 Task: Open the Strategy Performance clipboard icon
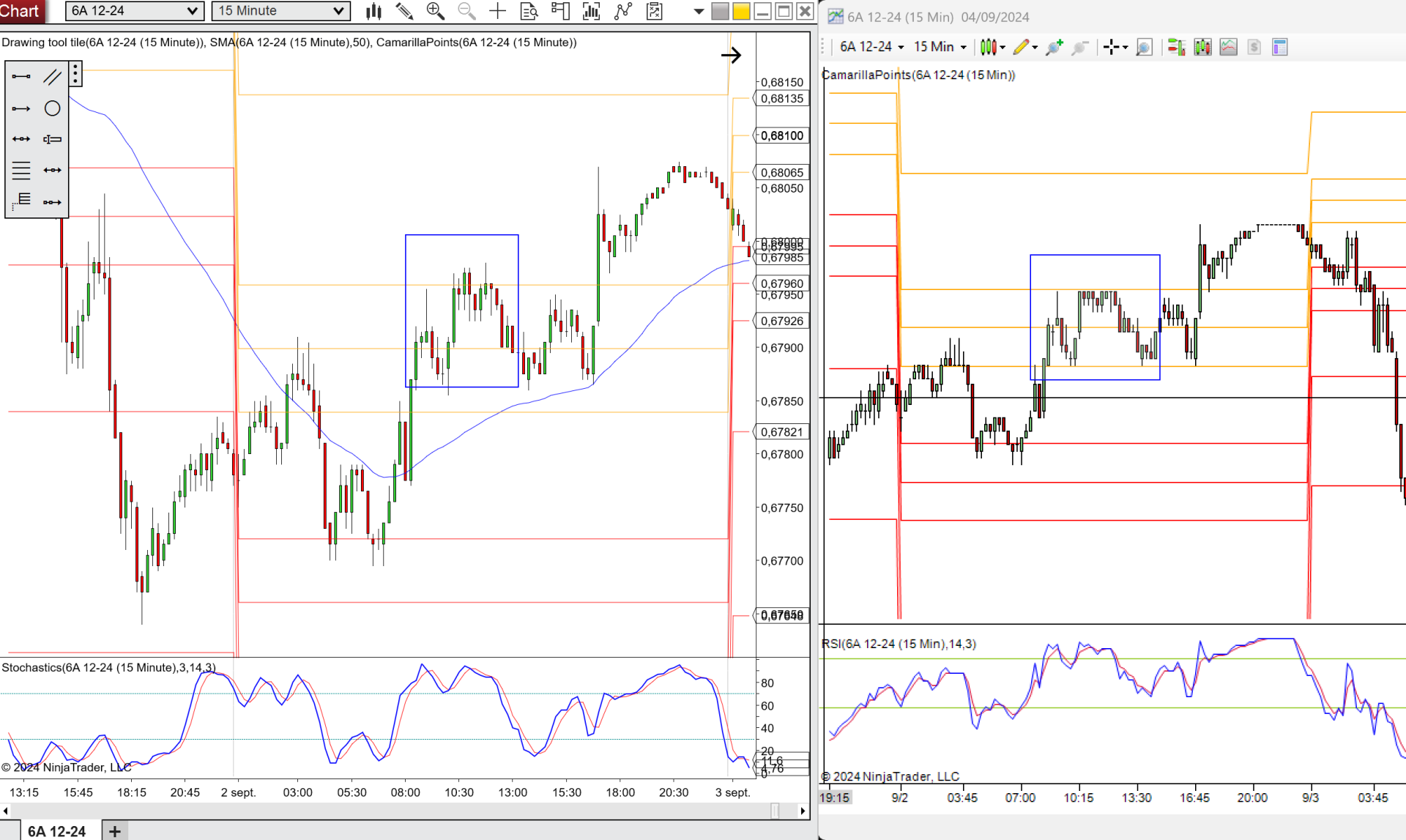(x=655, y=11)
